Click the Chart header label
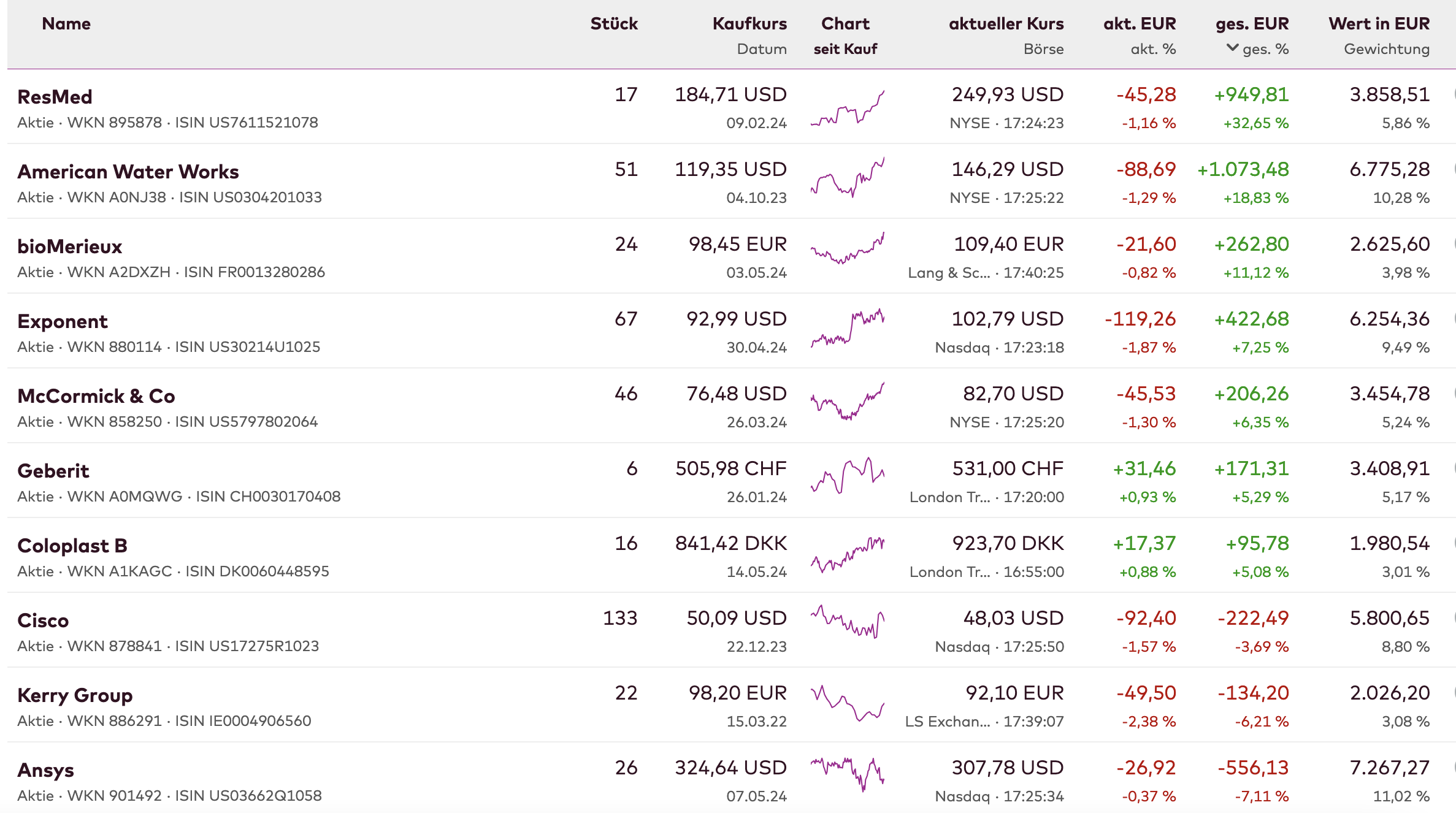Screen dimensions: 1456x813 pyautogui.click(x=845, y=23)
